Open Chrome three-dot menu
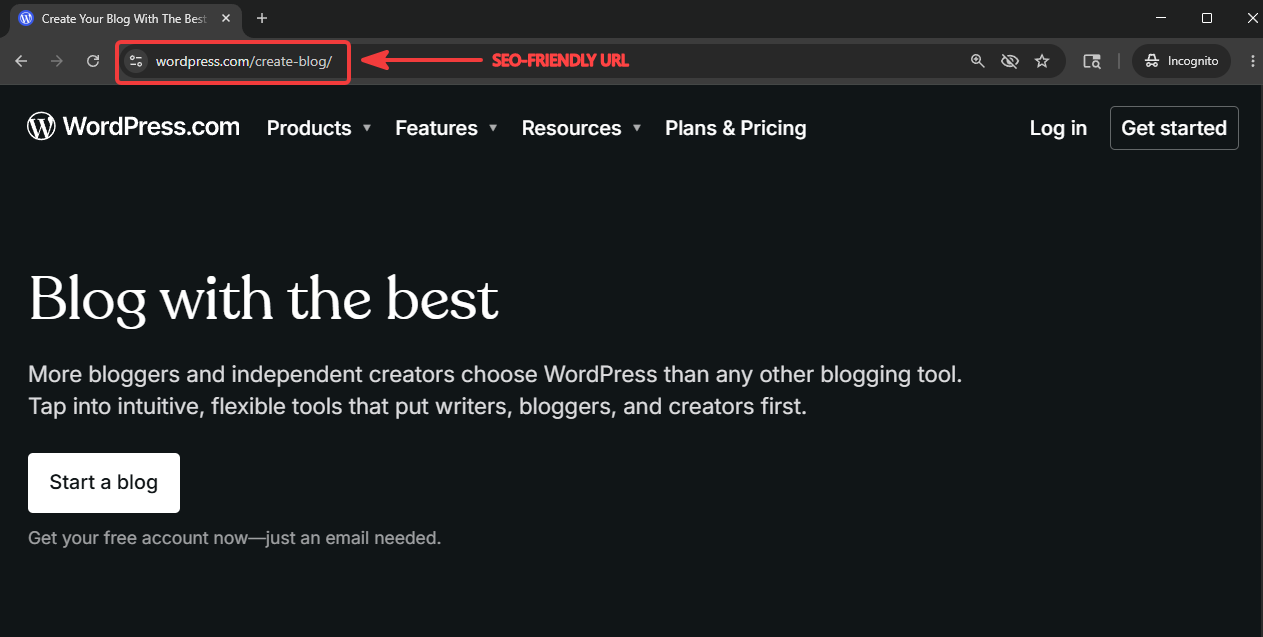The height and width of the screenshot is (637, 1263). pos(1252,61)
